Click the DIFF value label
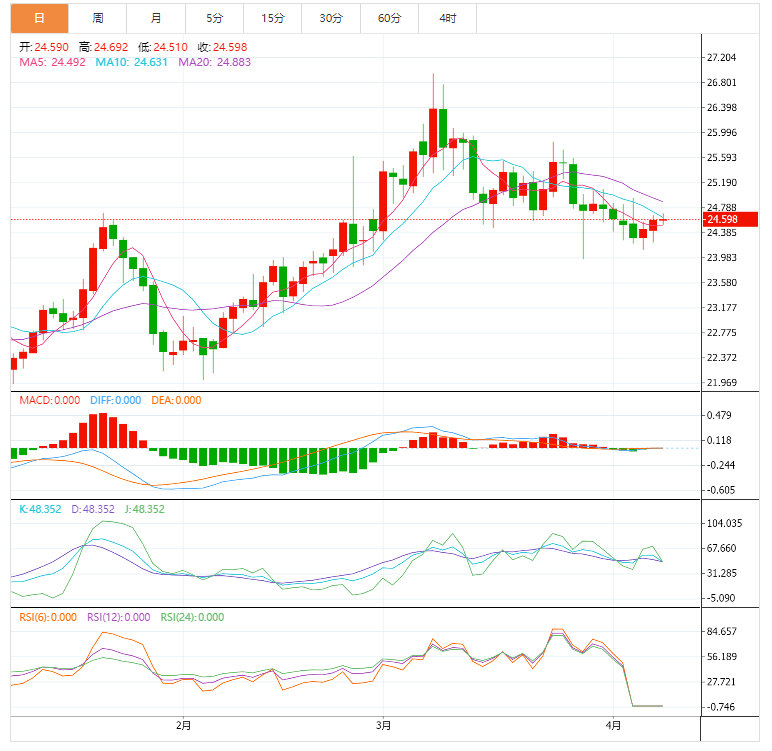 click(114, 400)
